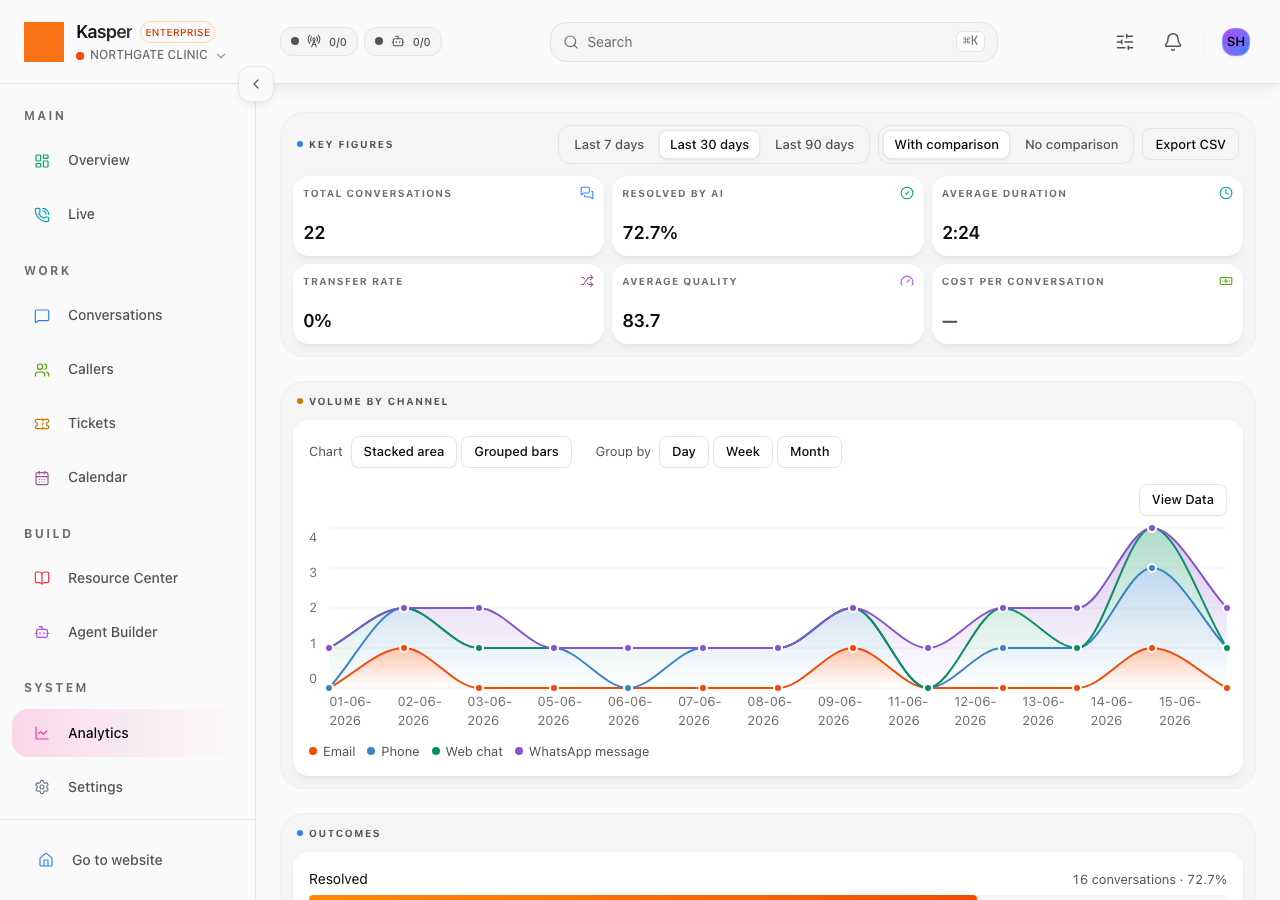Screen dimensions: 1280x900
Task: Click the Total Conversations chat icon
Action: (587, 193)
